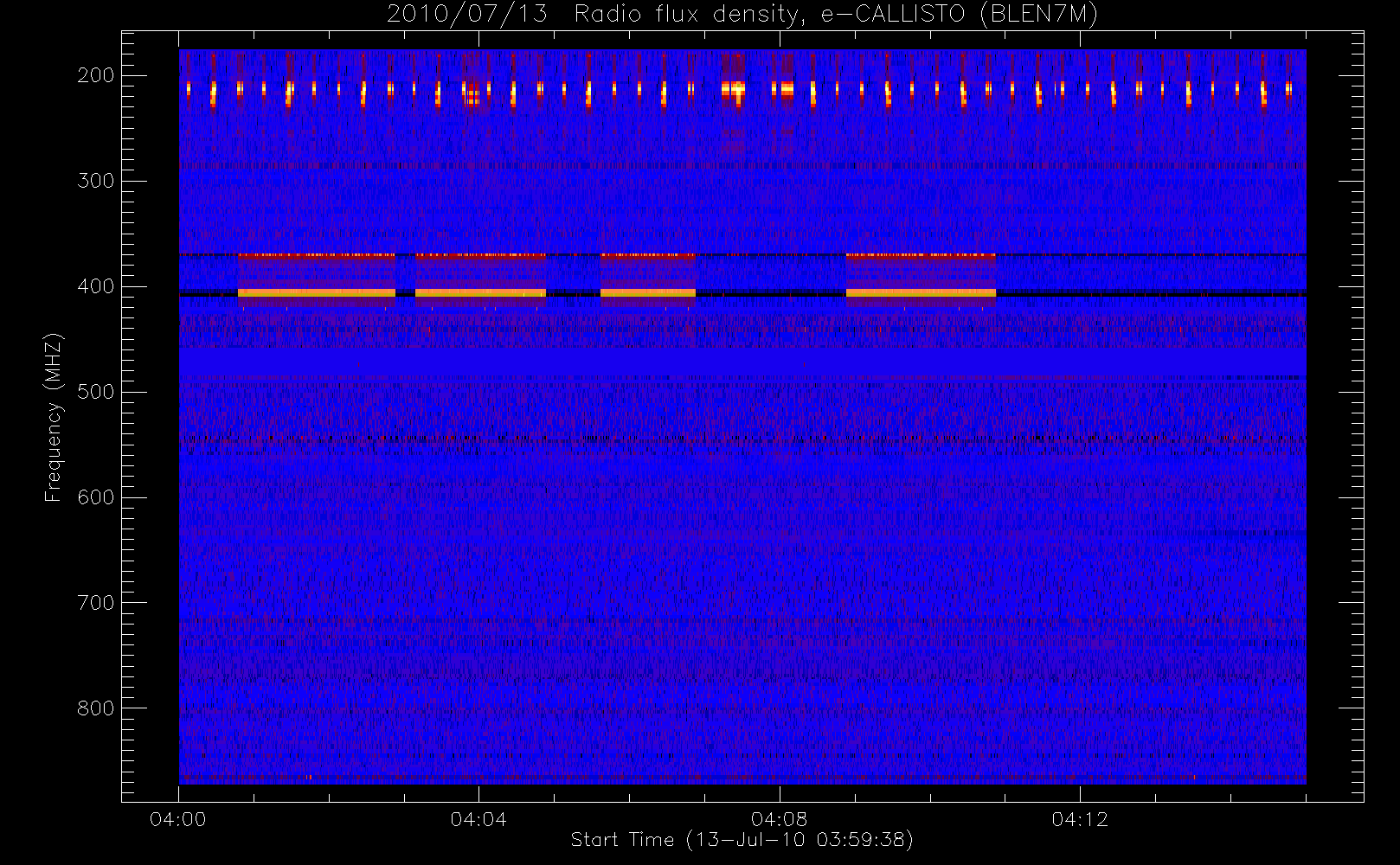
Task: Click the first orange emission band near 400 MHz
Action: tap(317, 293)
